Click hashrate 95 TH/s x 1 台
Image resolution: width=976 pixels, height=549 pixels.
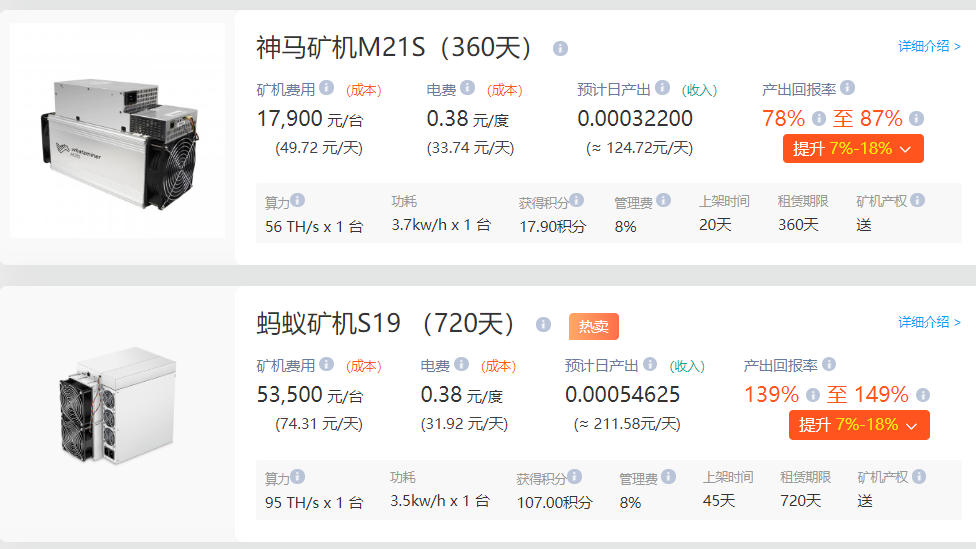click(314, 502)
